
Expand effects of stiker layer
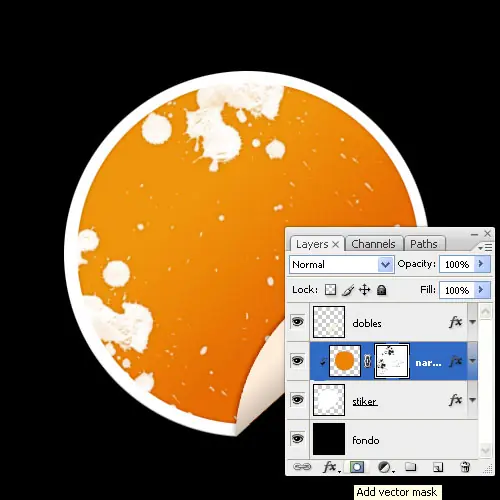[x=473, y=400]
